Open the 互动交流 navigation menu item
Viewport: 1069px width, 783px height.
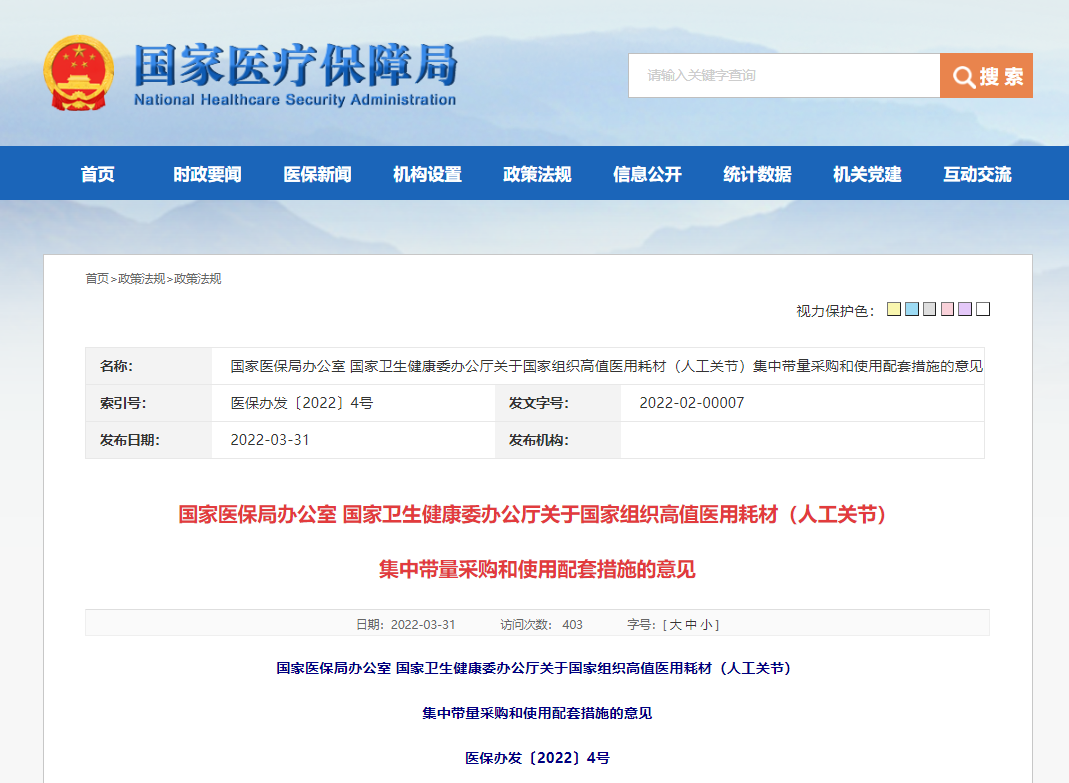[975, 173]
